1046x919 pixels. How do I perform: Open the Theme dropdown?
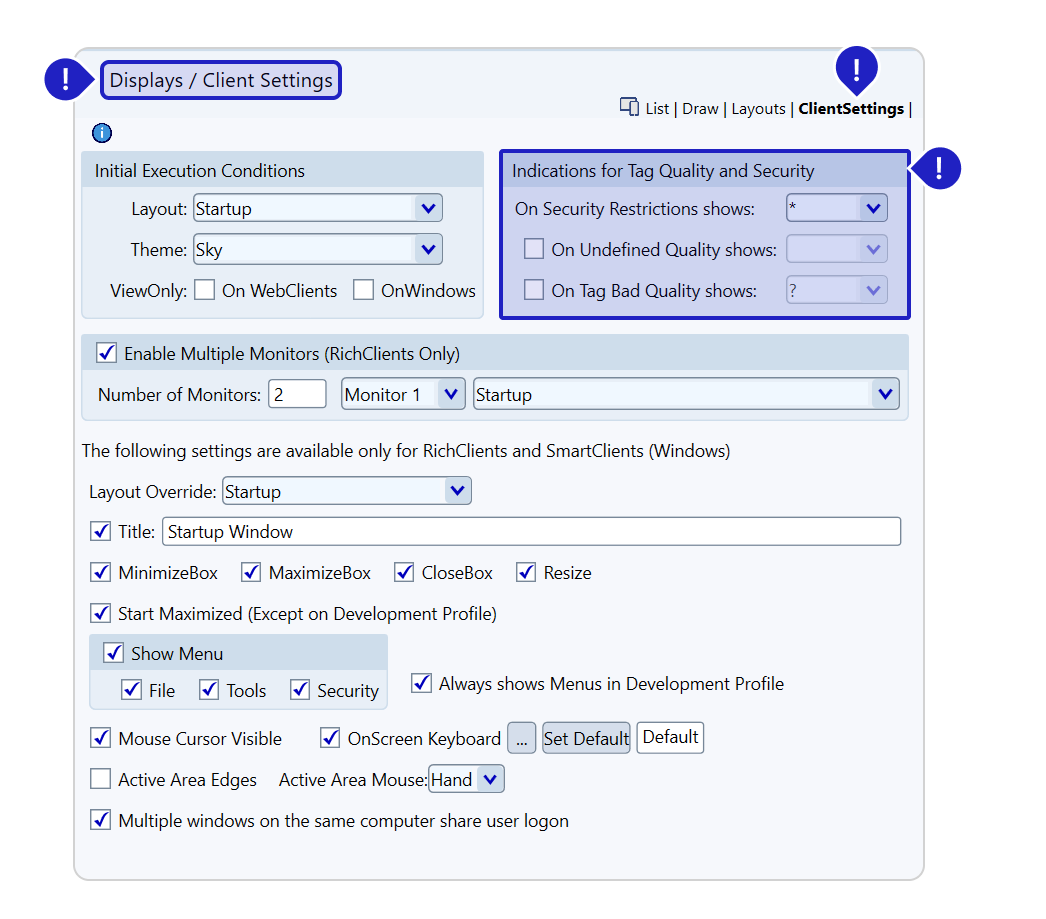(x=427, y=249)
